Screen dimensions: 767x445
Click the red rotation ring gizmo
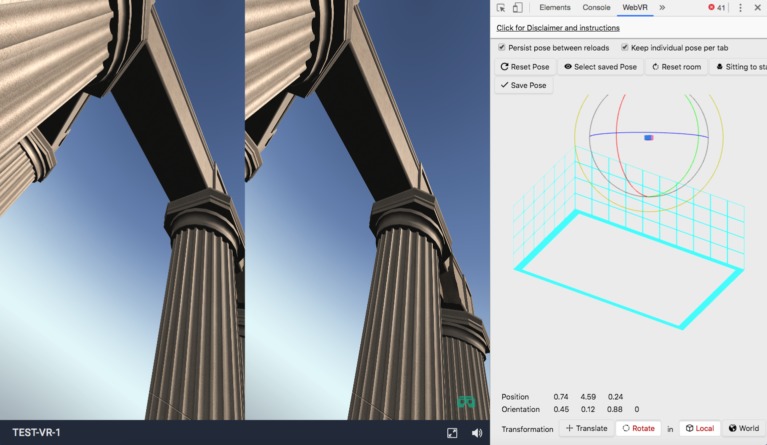point(617,132)
